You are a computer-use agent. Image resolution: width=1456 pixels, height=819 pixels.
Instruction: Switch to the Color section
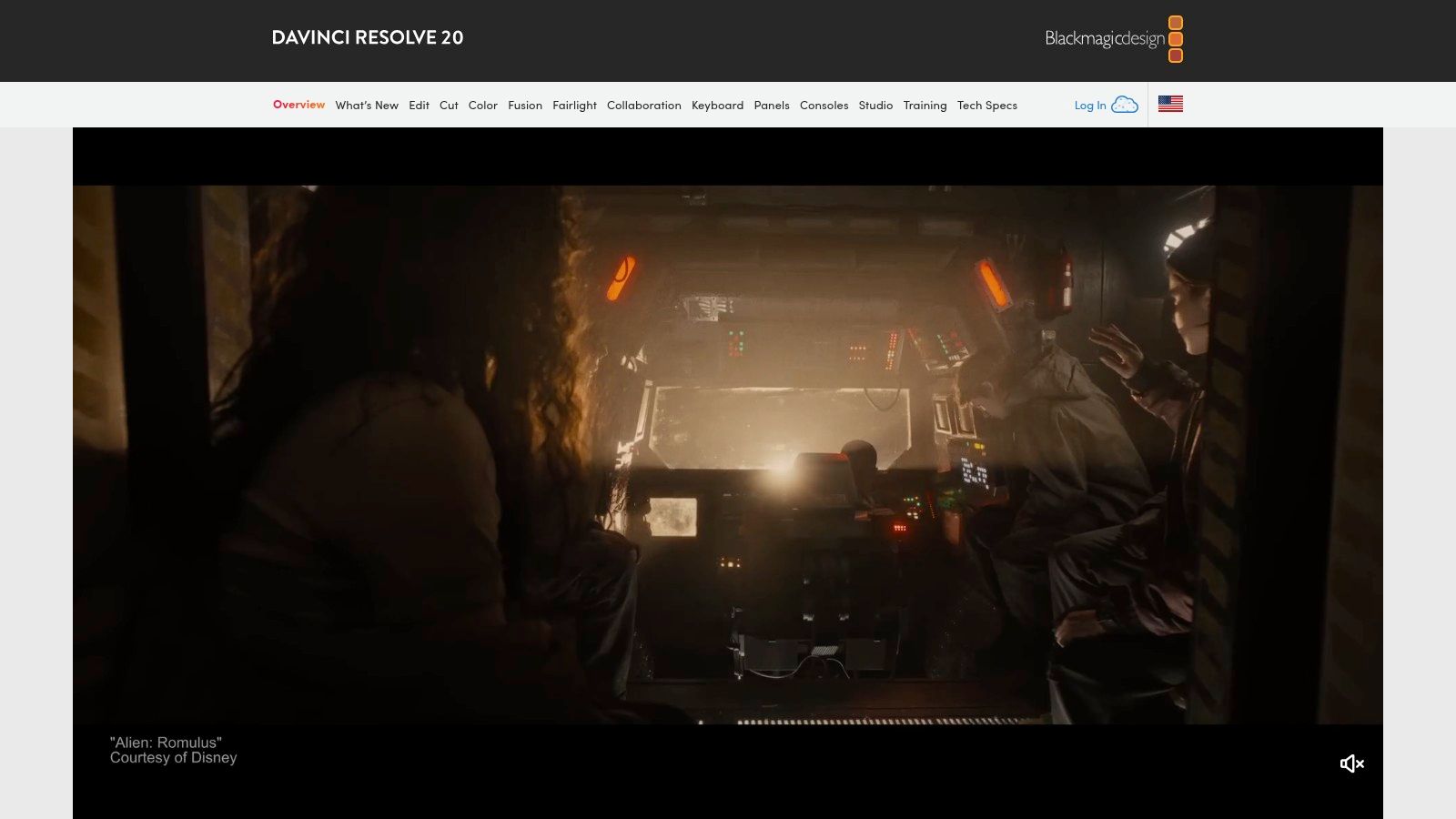pyautogui.click(x=482, y=105)
